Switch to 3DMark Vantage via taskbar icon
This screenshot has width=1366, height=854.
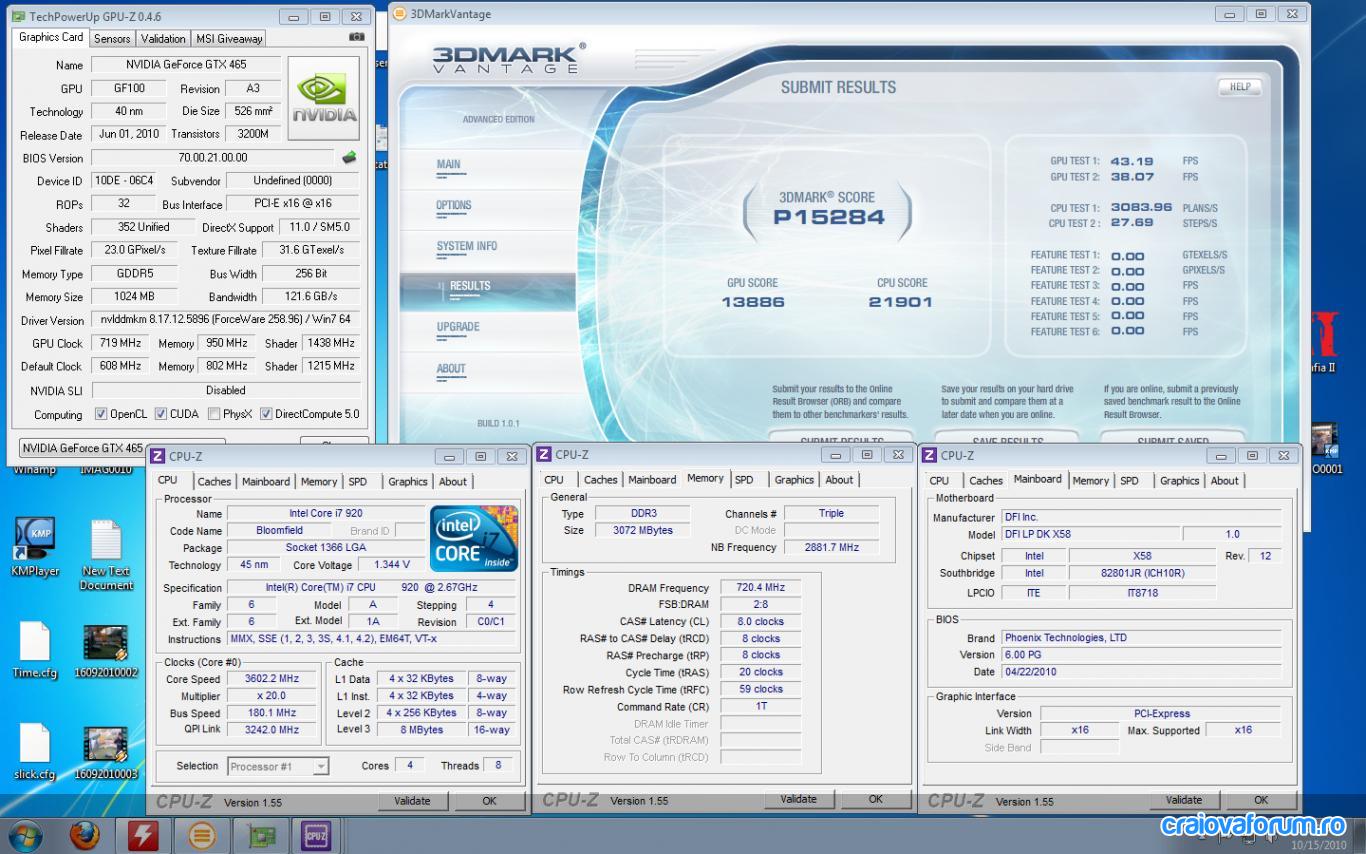201,835
